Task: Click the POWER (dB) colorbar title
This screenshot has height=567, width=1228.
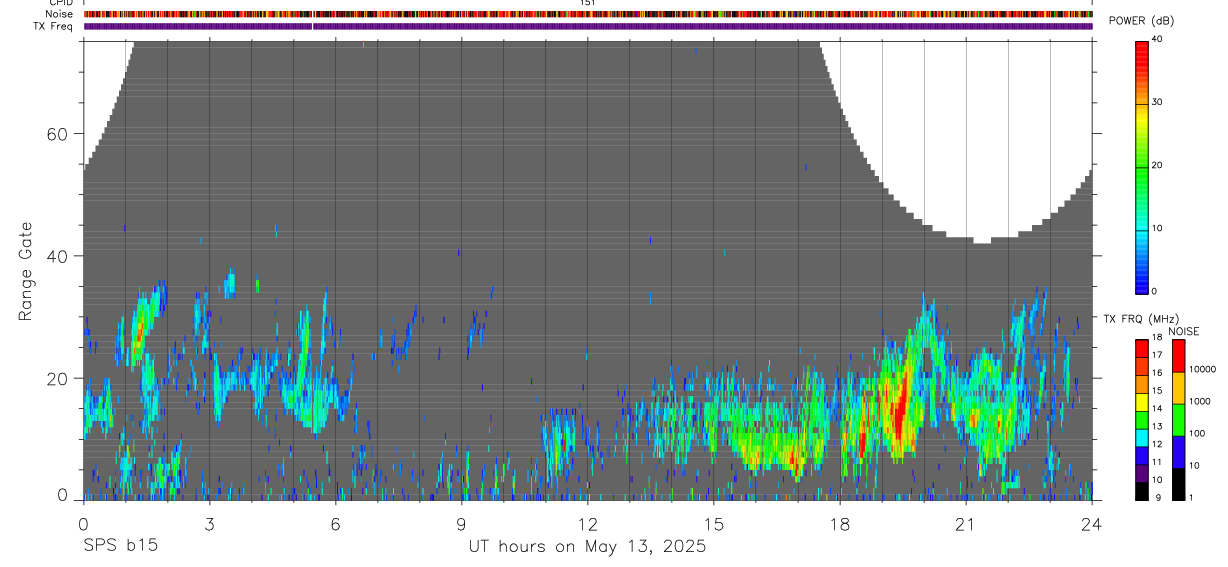Action: [1141, 21]
